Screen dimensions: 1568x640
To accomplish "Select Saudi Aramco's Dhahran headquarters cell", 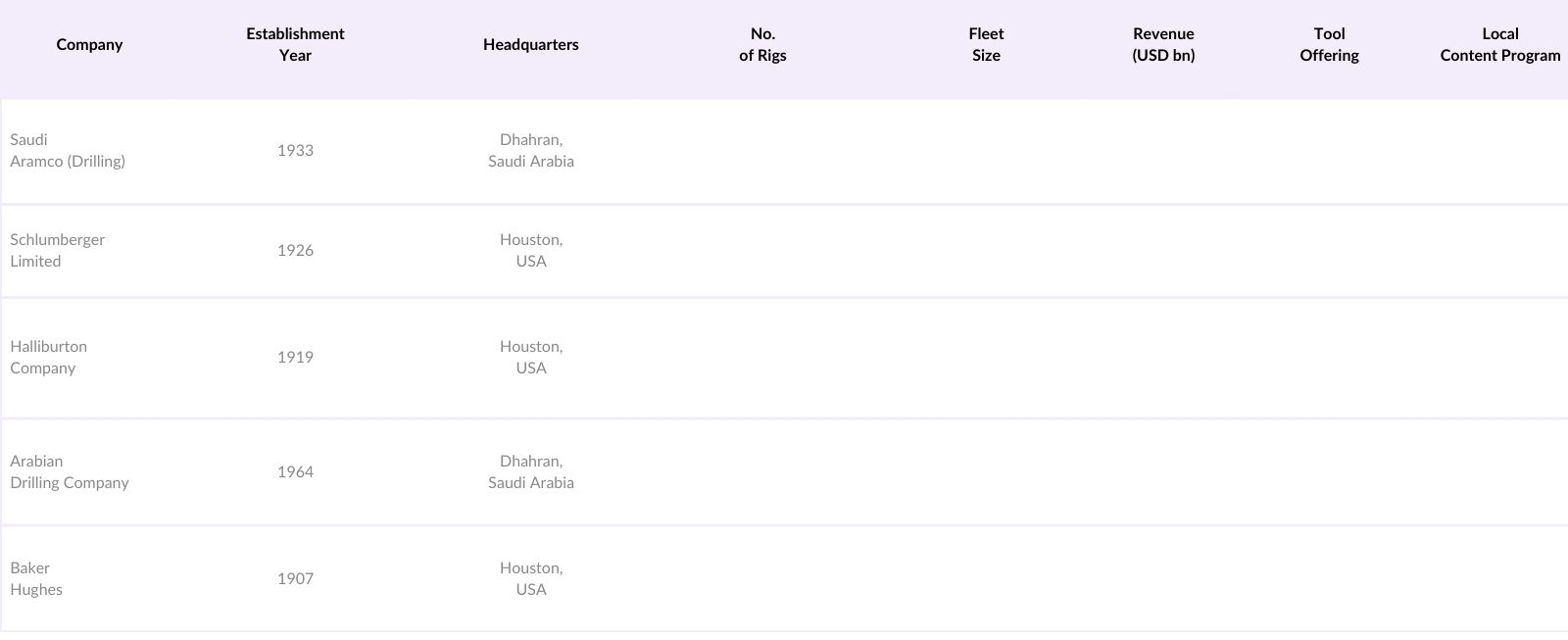I will (530, 151).
